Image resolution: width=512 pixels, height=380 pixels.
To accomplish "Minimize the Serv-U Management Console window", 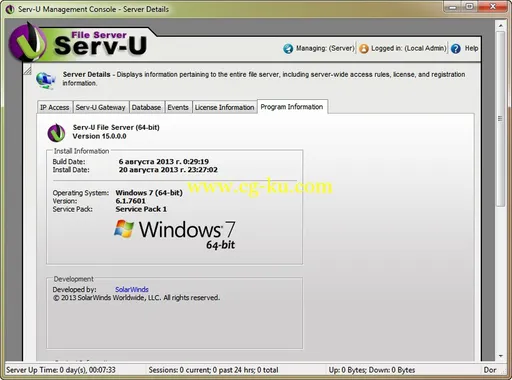I will pyautogui.click(x=452, y=7).
